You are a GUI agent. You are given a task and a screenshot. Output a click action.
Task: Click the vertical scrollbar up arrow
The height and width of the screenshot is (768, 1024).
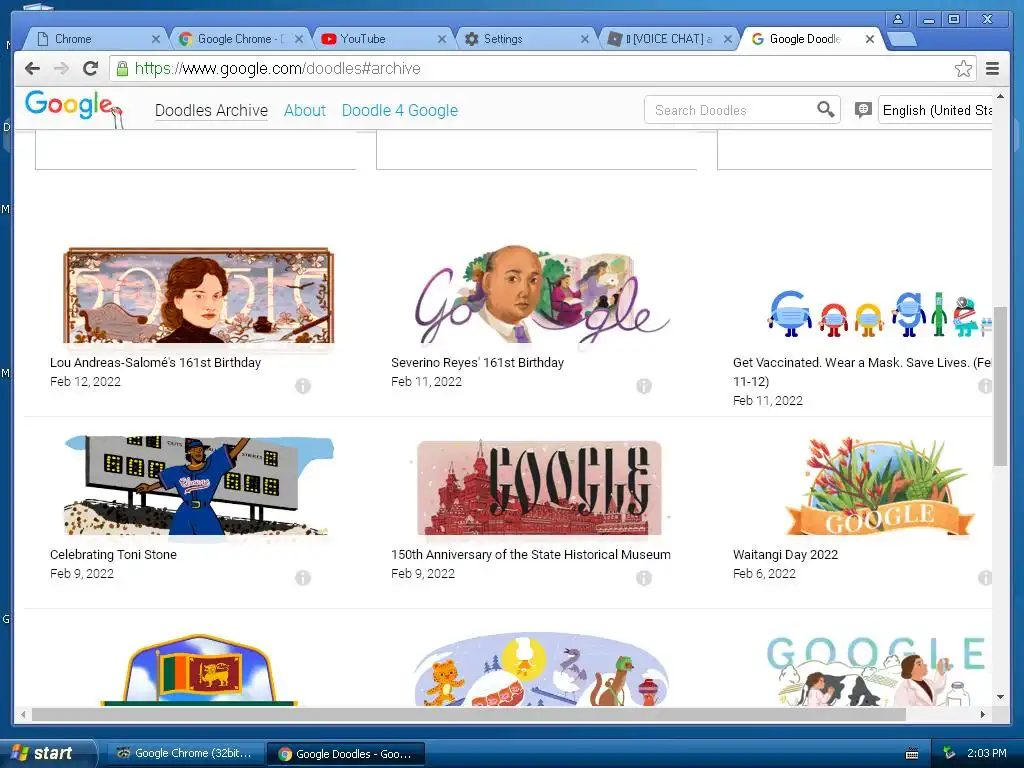(x=1000, y=96)
